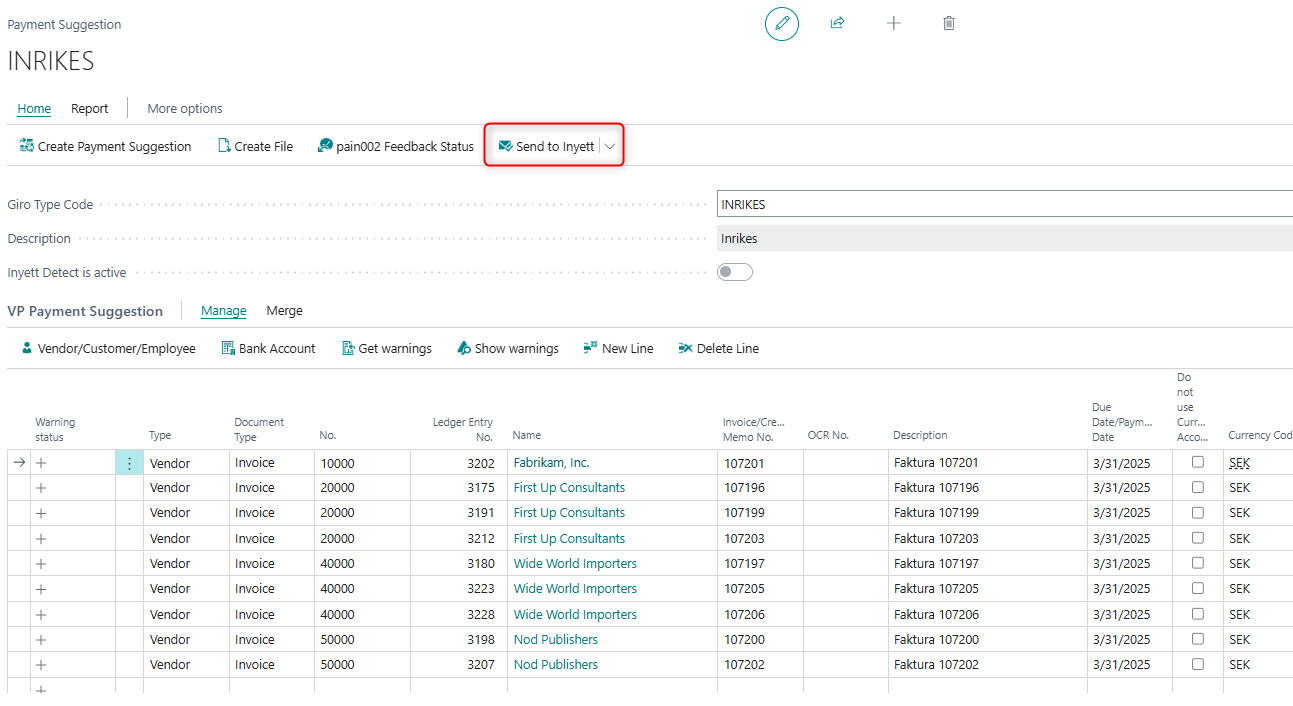
Task: Click Send to Inyett
Action: 546,146
